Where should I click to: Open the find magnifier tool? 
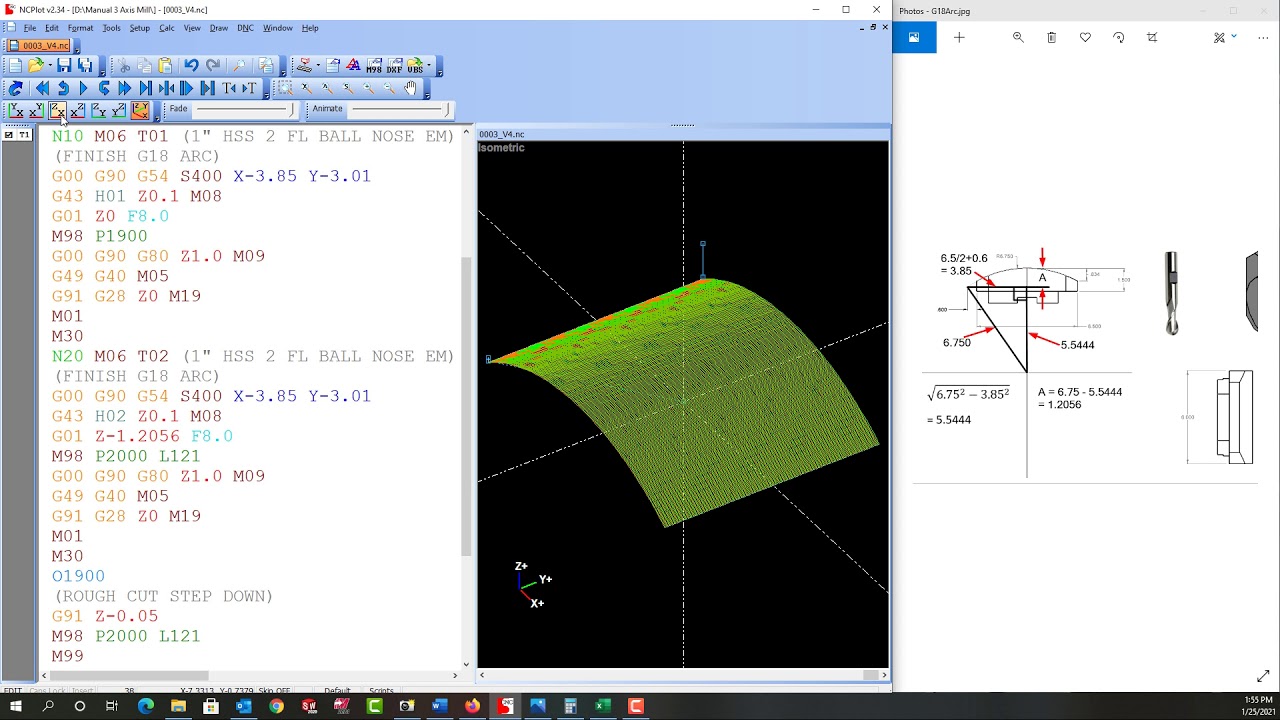coord(239,66)
